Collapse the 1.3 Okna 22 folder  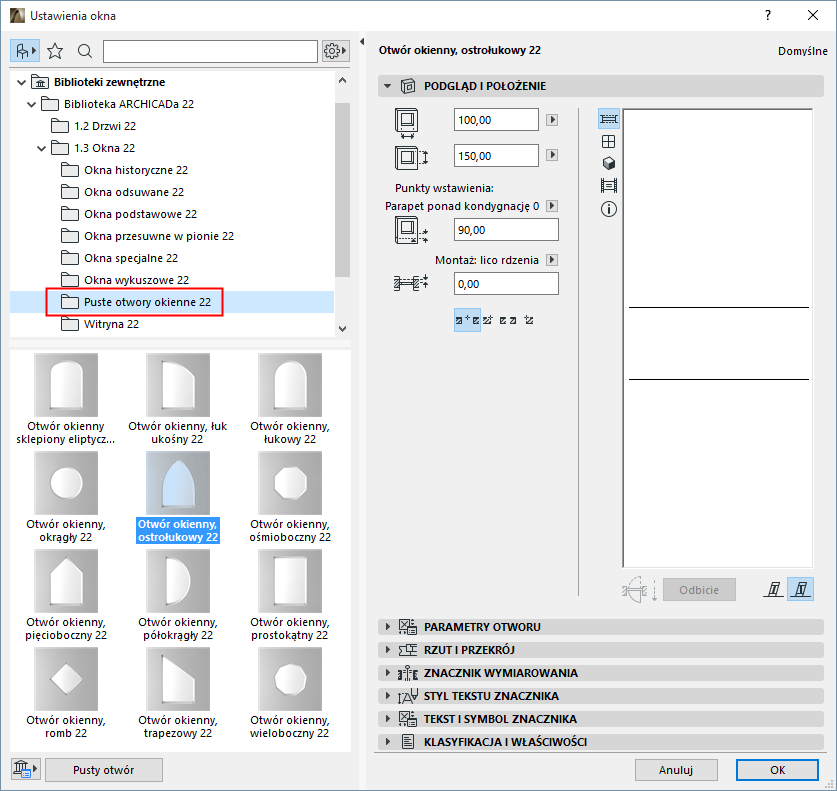[x=42, y=148]
